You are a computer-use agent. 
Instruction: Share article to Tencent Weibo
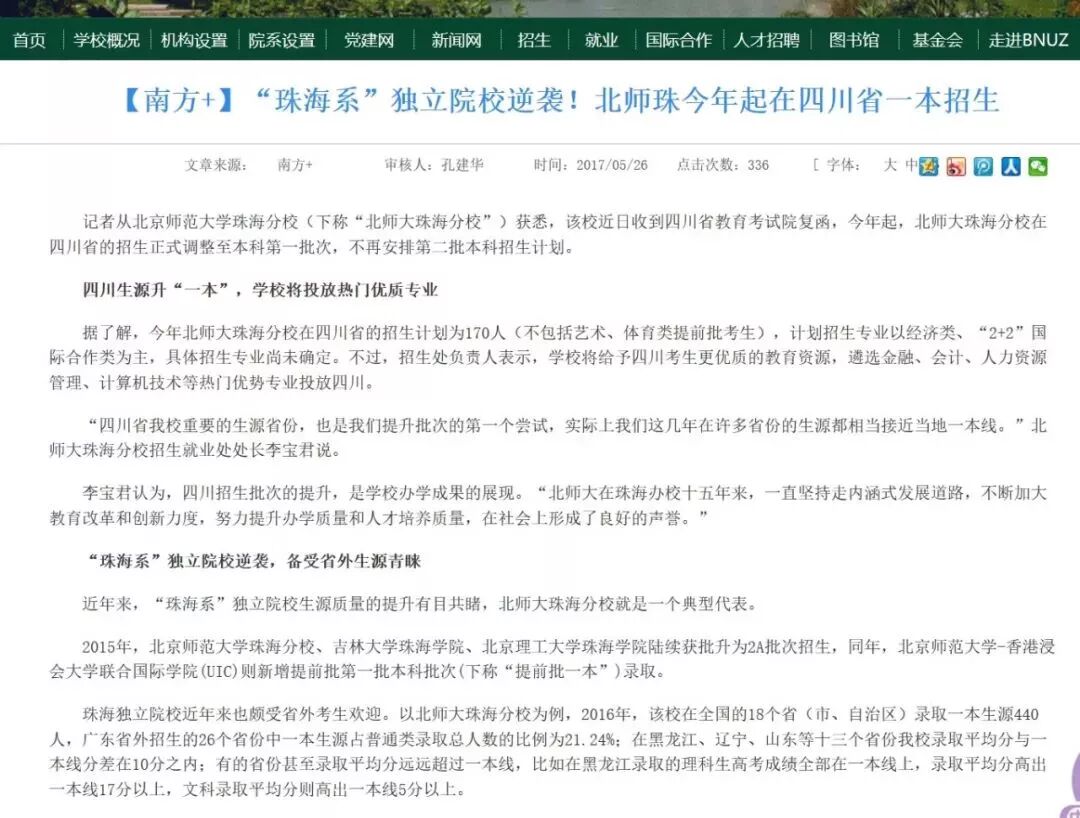coord(984,166)
